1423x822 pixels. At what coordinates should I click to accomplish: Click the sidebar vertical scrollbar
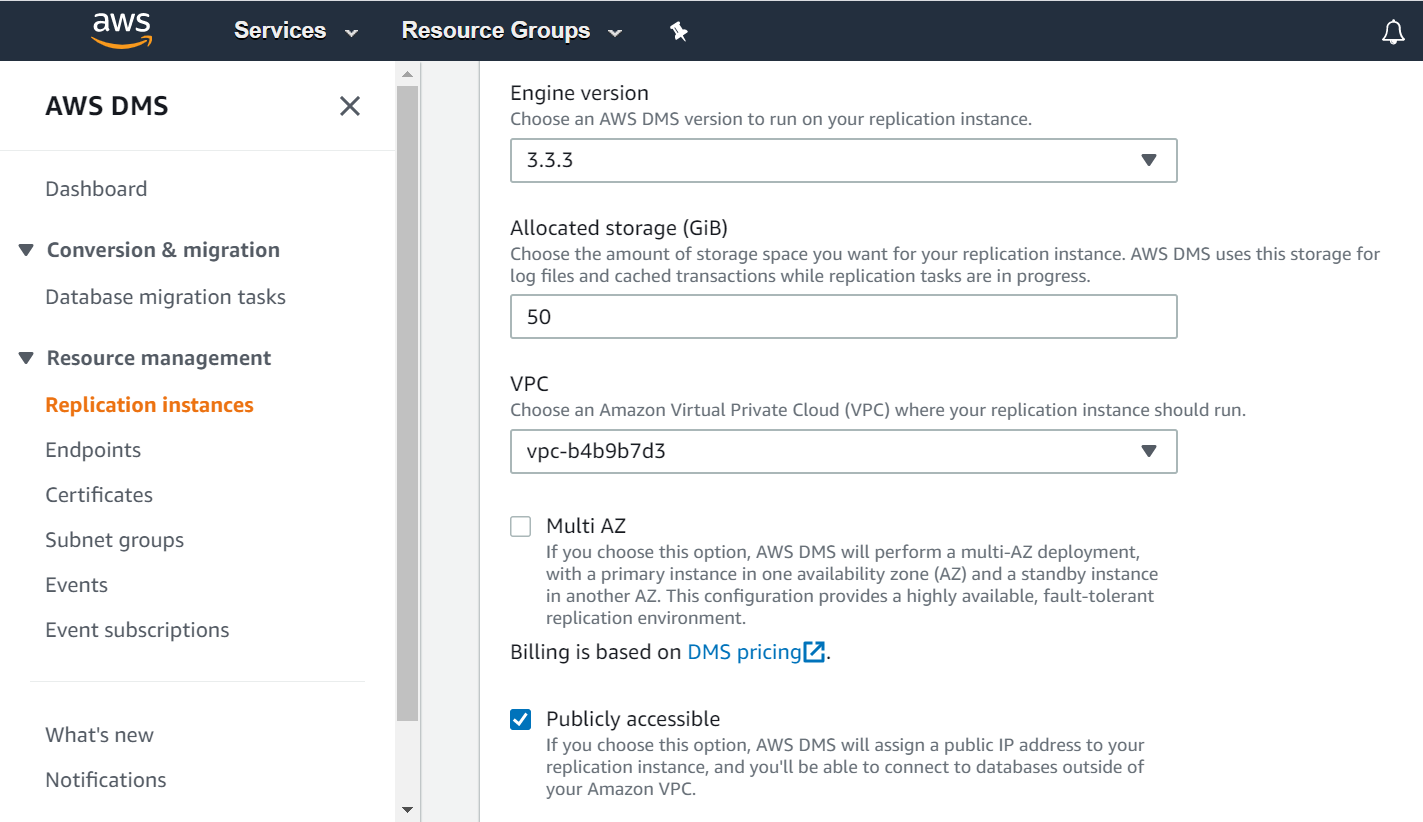(407, 400)
